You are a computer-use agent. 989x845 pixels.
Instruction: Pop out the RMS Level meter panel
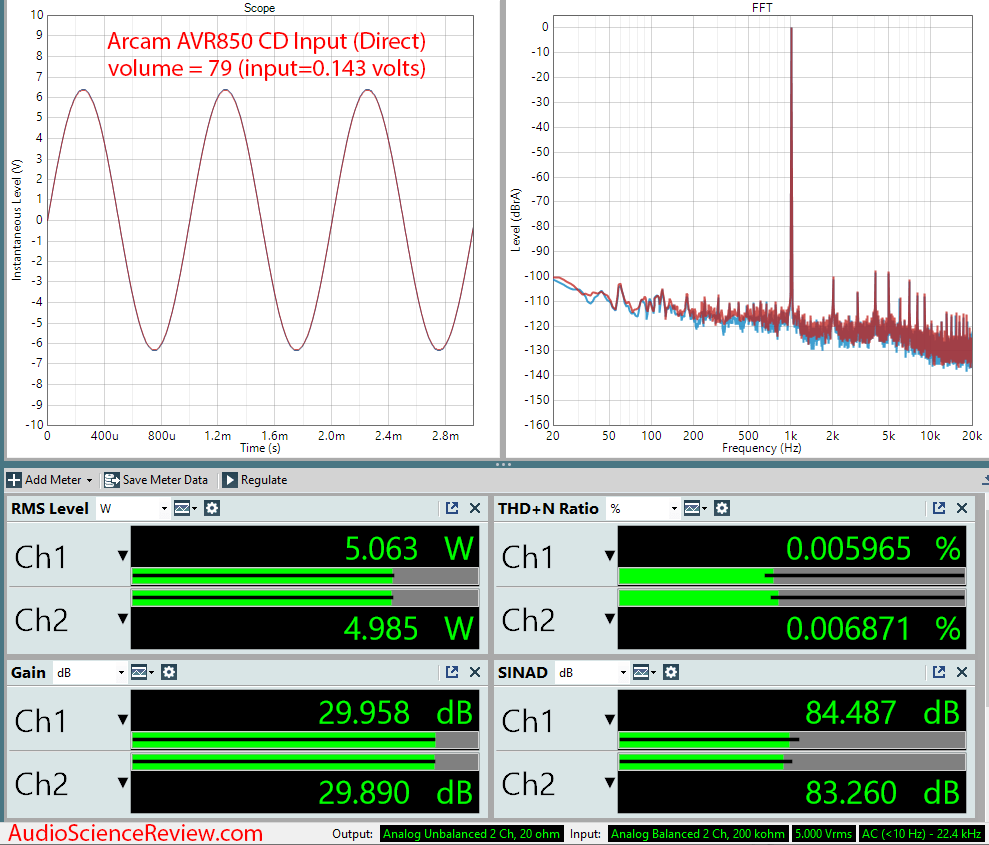coord(452,509)
